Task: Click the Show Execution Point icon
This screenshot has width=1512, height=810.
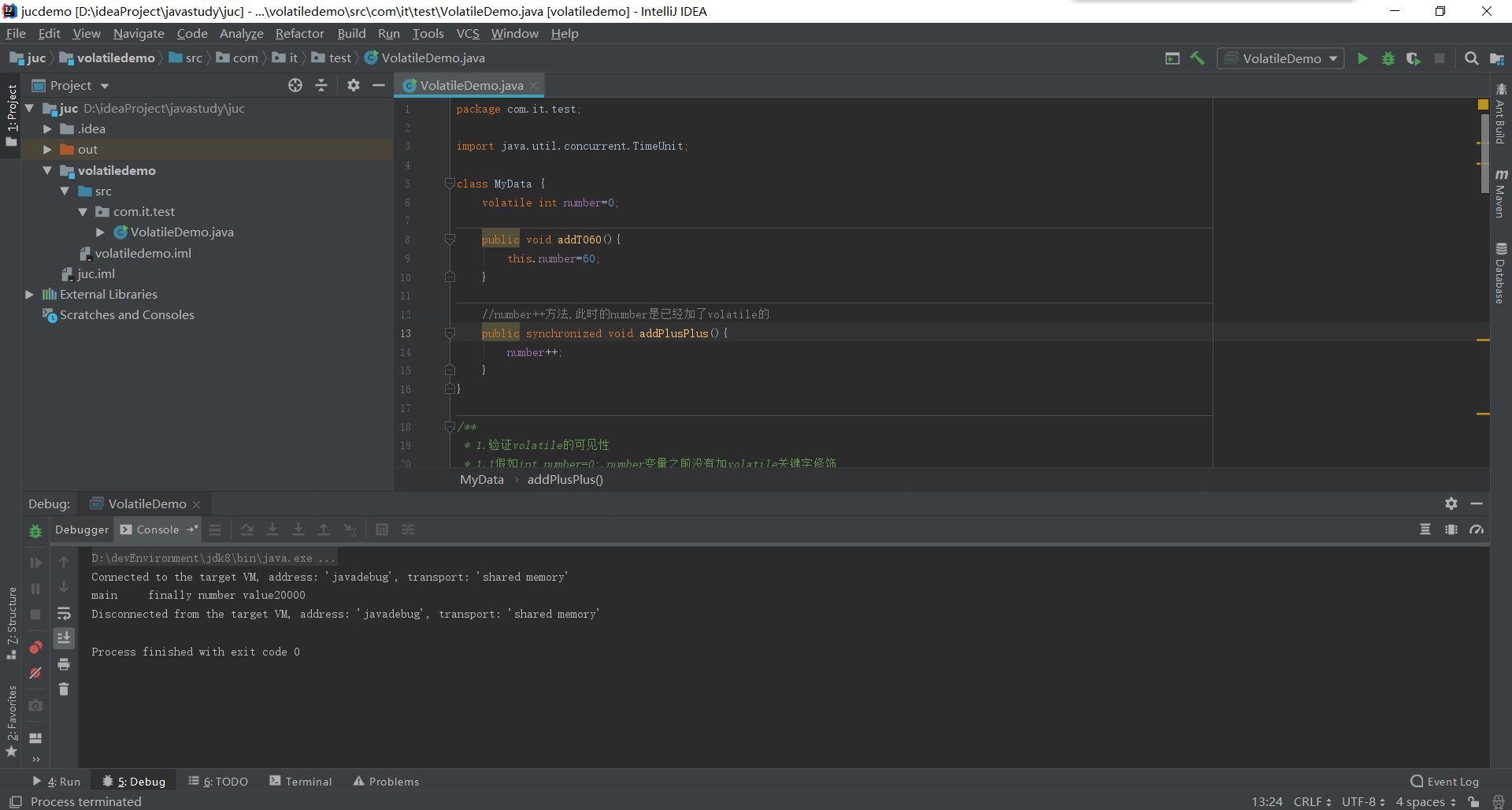Action: click(215, 529)
